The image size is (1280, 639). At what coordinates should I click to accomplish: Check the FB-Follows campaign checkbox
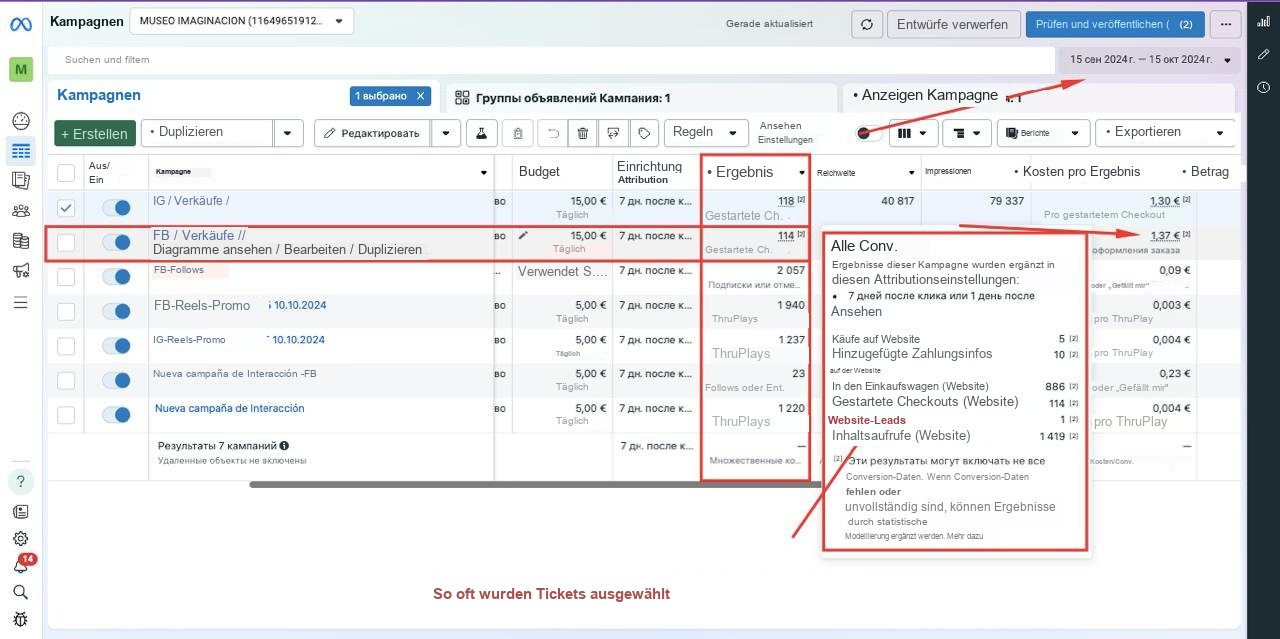(66, 277)
